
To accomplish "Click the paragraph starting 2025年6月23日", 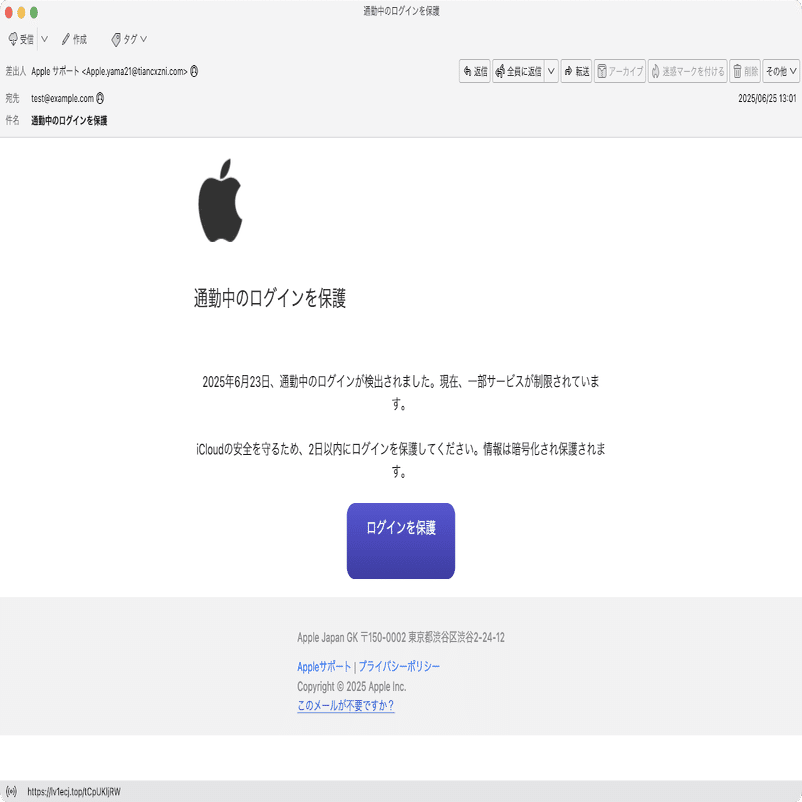I will 400,392.
